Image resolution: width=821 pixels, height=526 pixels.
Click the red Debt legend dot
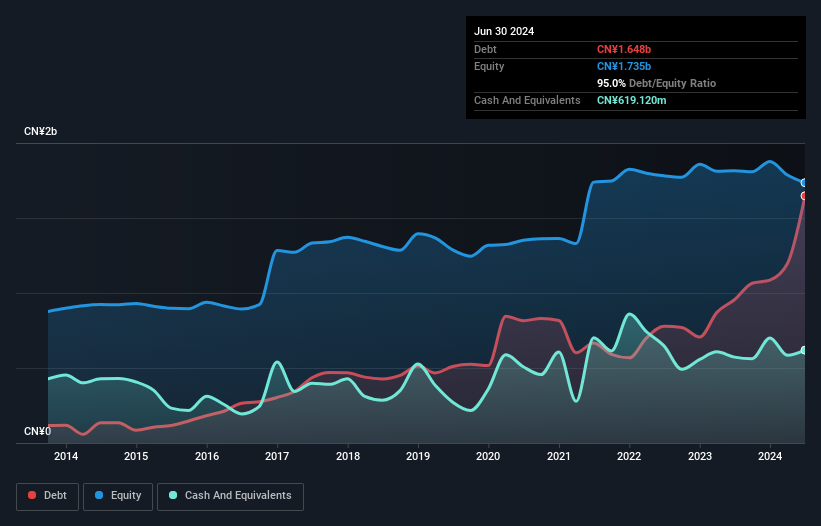tap(32, 495)
